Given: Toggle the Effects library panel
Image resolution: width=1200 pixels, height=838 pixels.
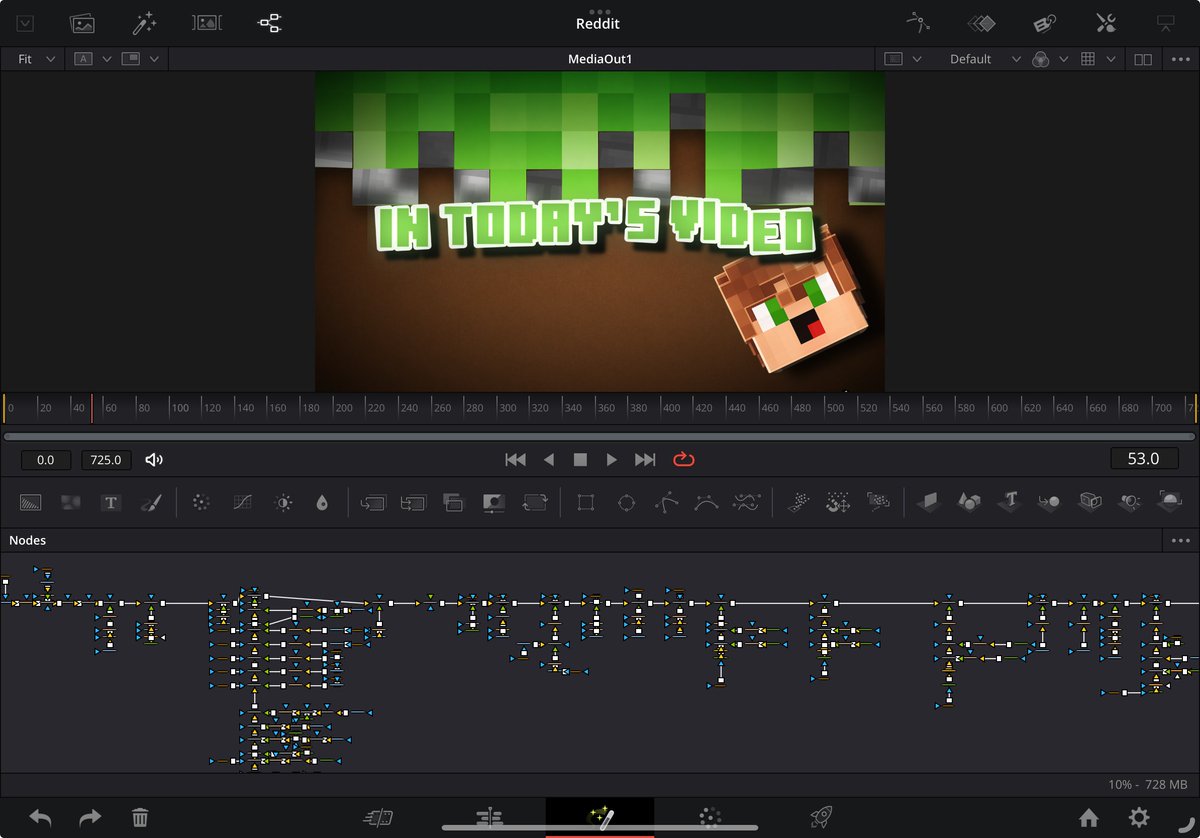Looking at the screenshot, I should (x=145, y=23).
